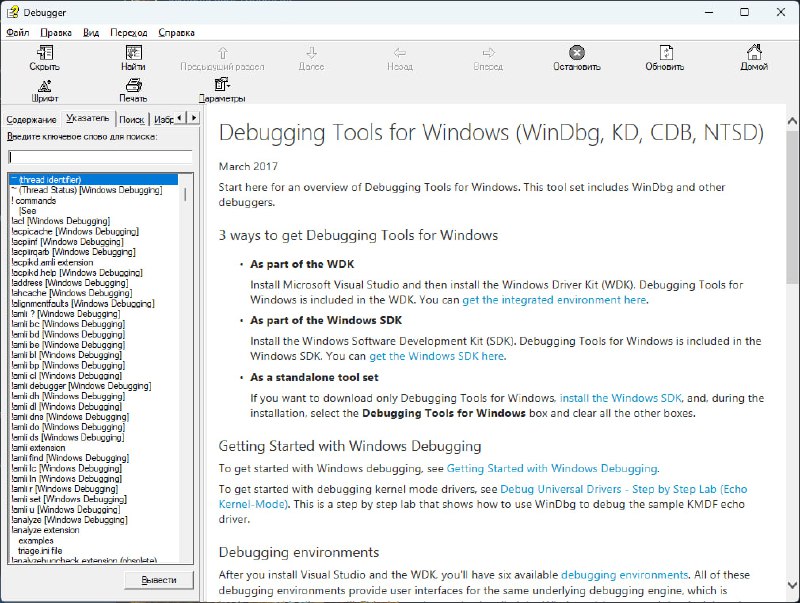Select '!amli set [Windows Debugging]' entry

point(69,499)
